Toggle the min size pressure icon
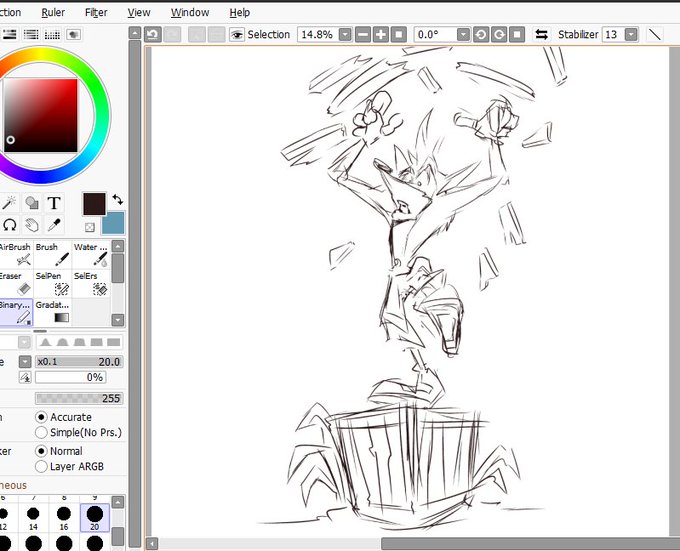This screenshot has height=551, width=680. (25, 377)
